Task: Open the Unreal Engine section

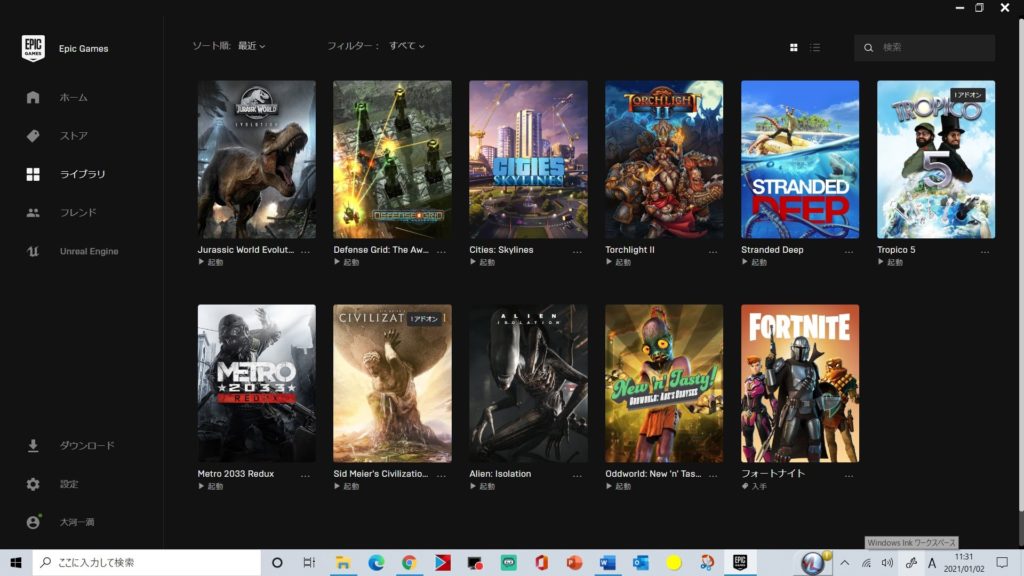Action: pyautogui.click(x=89, y=251)
